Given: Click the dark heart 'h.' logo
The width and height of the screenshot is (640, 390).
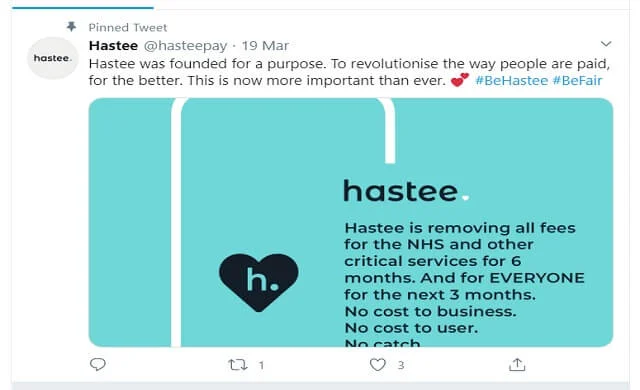Looking at the screenshot, I should [259, 282].
